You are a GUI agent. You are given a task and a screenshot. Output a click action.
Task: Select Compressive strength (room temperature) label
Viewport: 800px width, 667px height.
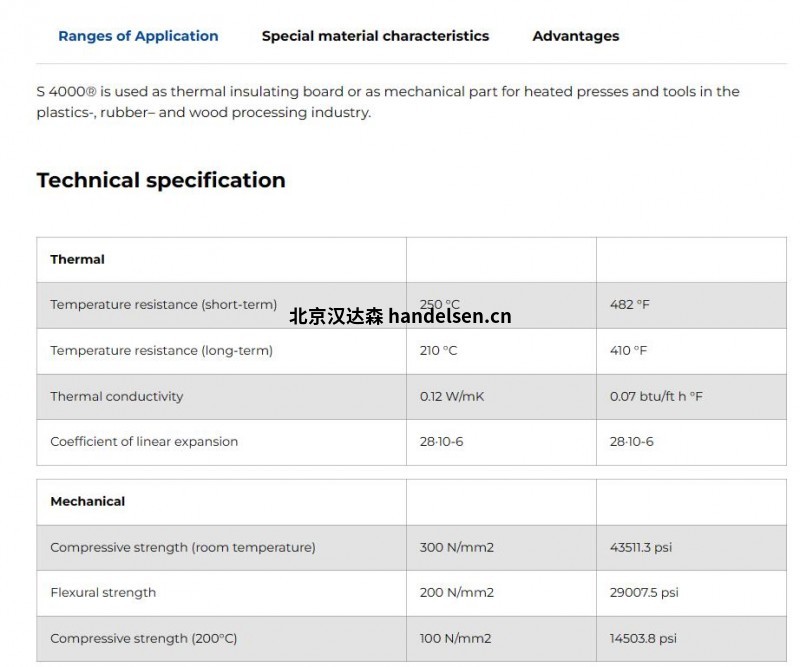pos(183,547)
